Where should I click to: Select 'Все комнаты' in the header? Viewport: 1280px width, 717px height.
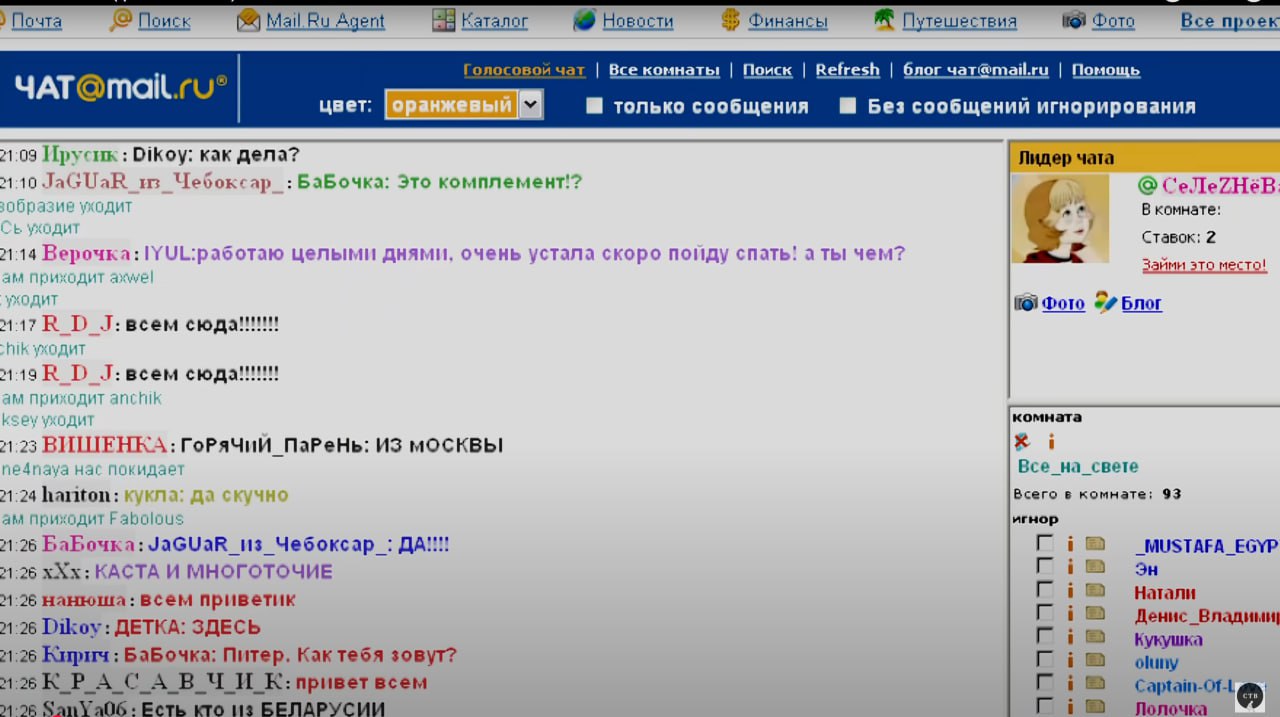664,69
